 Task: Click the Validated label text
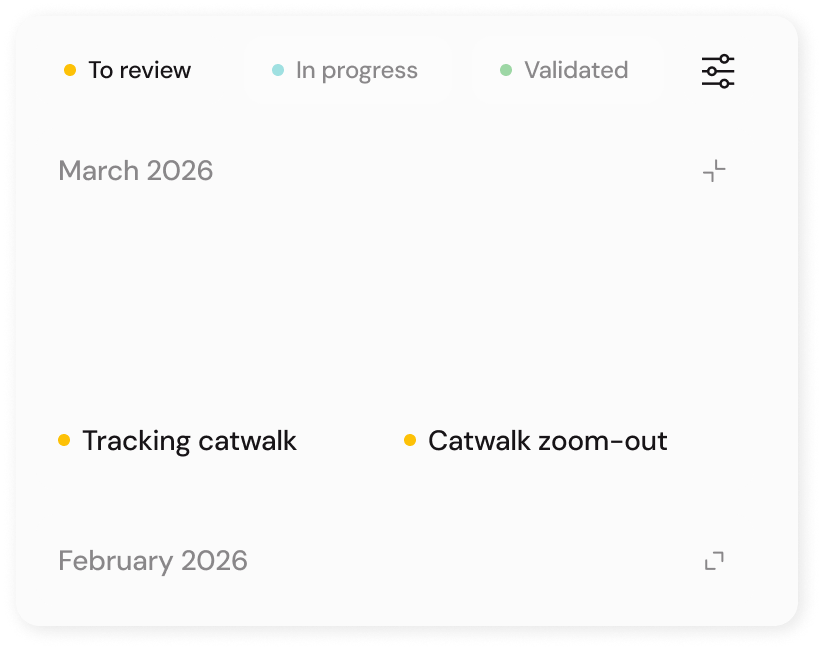coord(576,71)
